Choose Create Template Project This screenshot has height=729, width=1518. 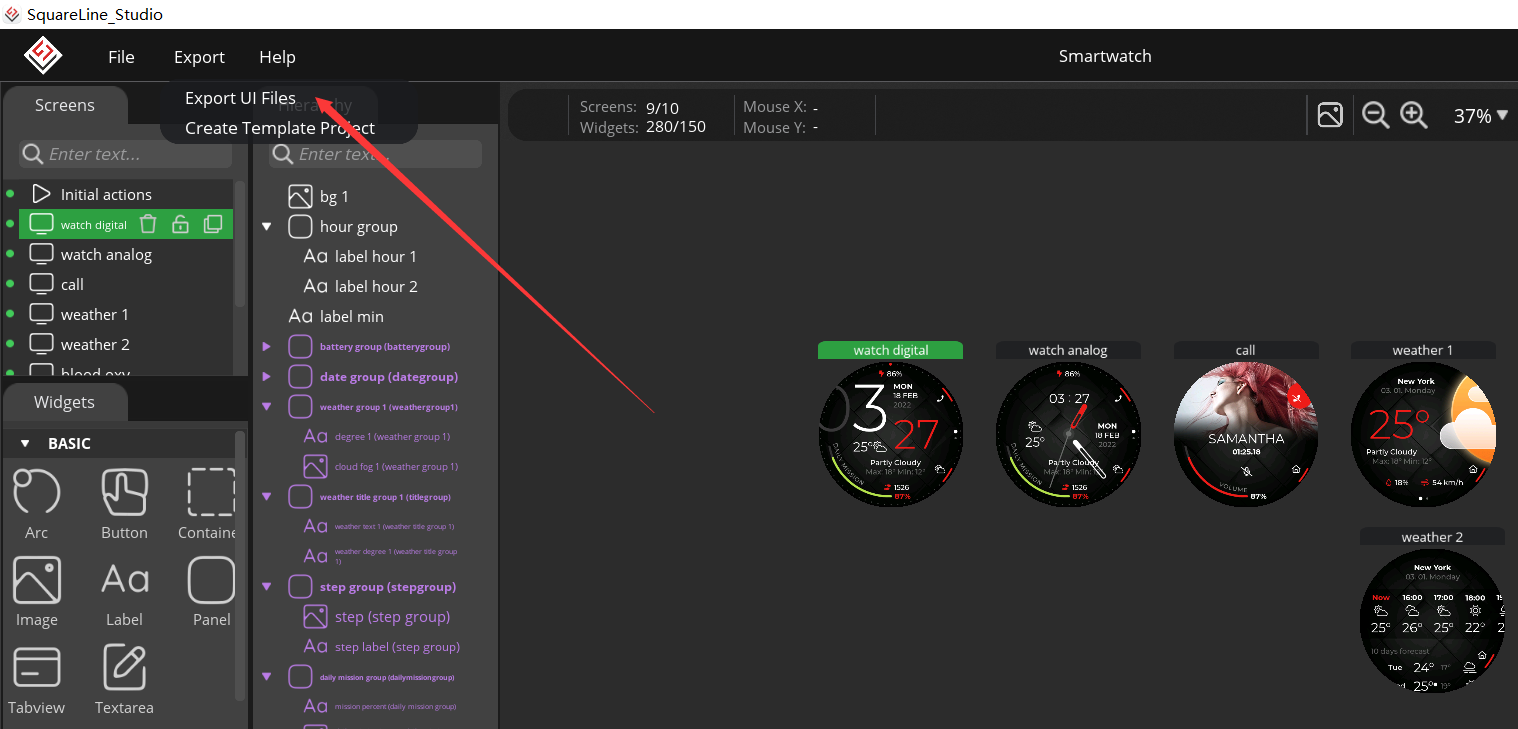click(280, 128)
